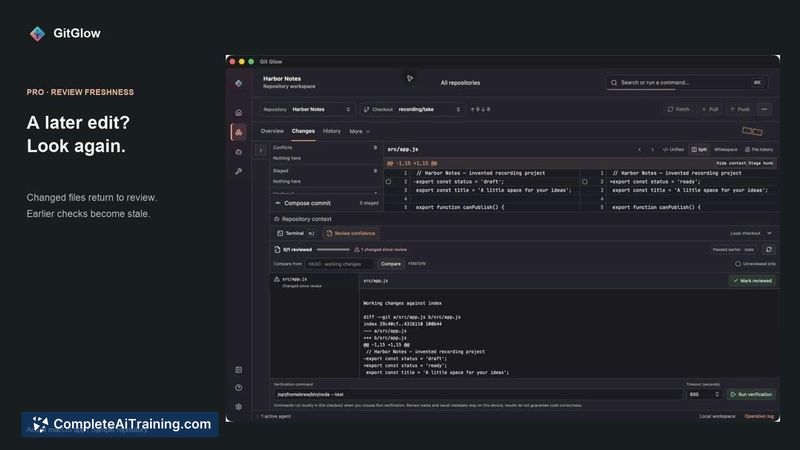The width and height of the screenshot is (800, 450).
Task: Open the Checkout recording/take dropdown
Action: [x=412, y=109]
